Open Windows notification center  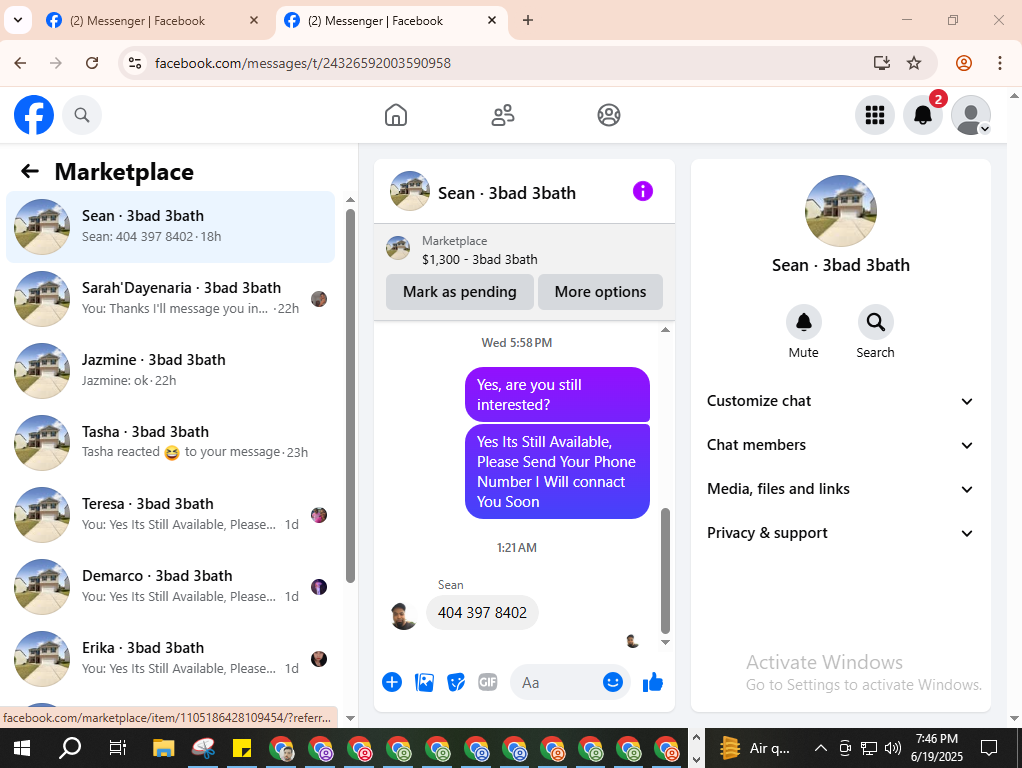tap(989, 748)
